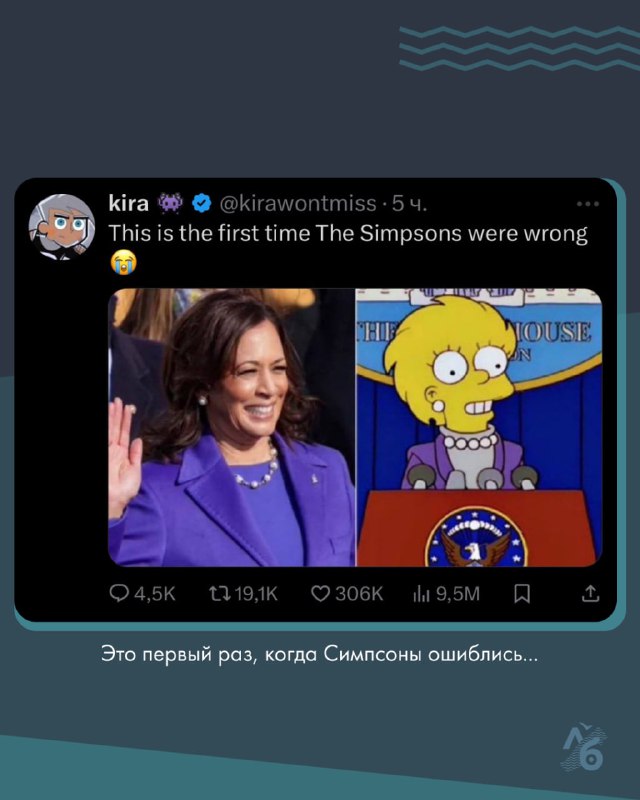Click the share upload arrow icon
Viewport: 640px width, 800px height.
[x=590, y=593]
